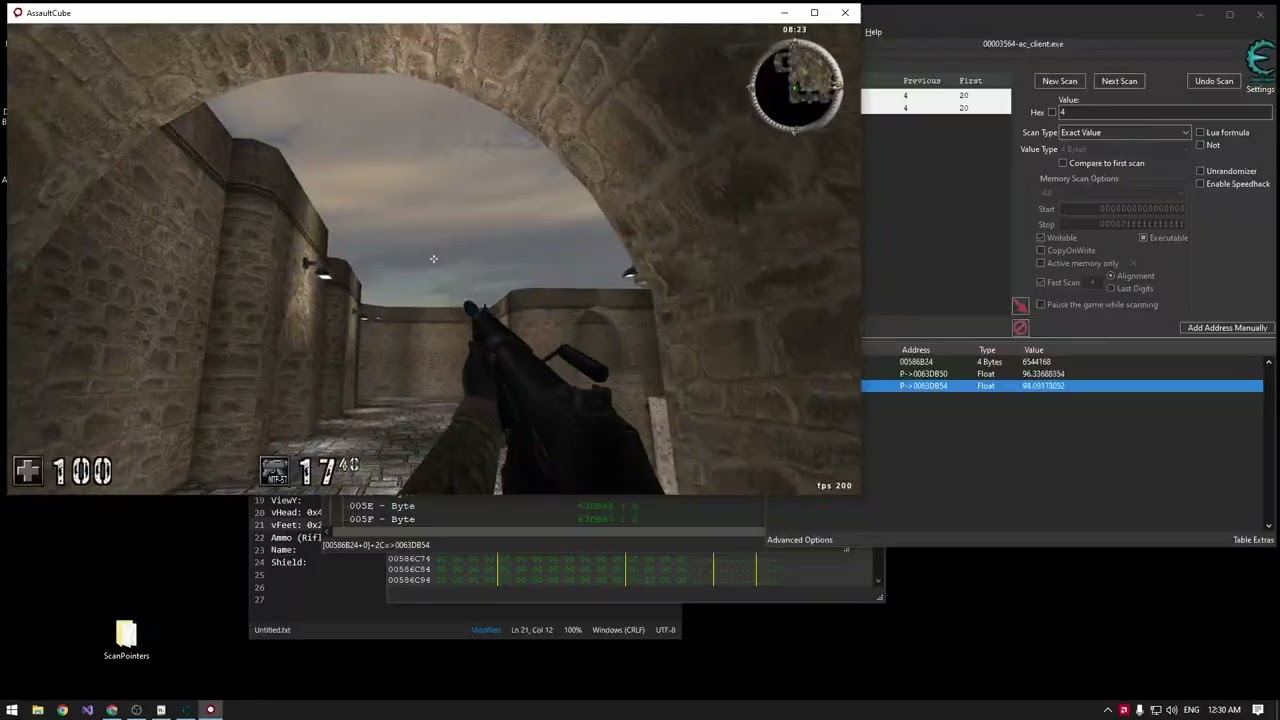Click the Start address field
This screenshot has width=1280, height=720.
pyautogui.click(x=1123, y=209)
